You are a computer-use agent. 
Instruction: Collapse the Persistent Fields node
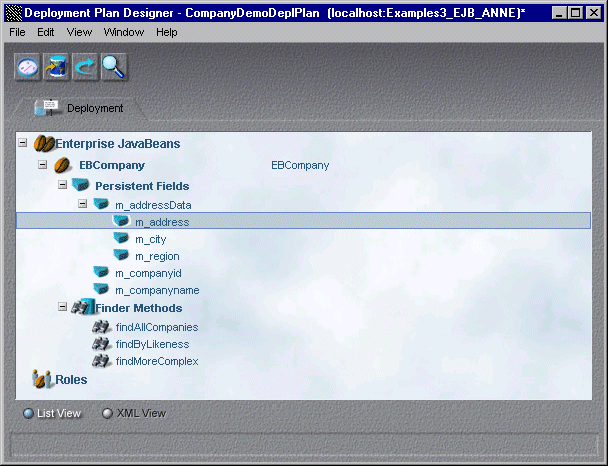coord(62,185)
